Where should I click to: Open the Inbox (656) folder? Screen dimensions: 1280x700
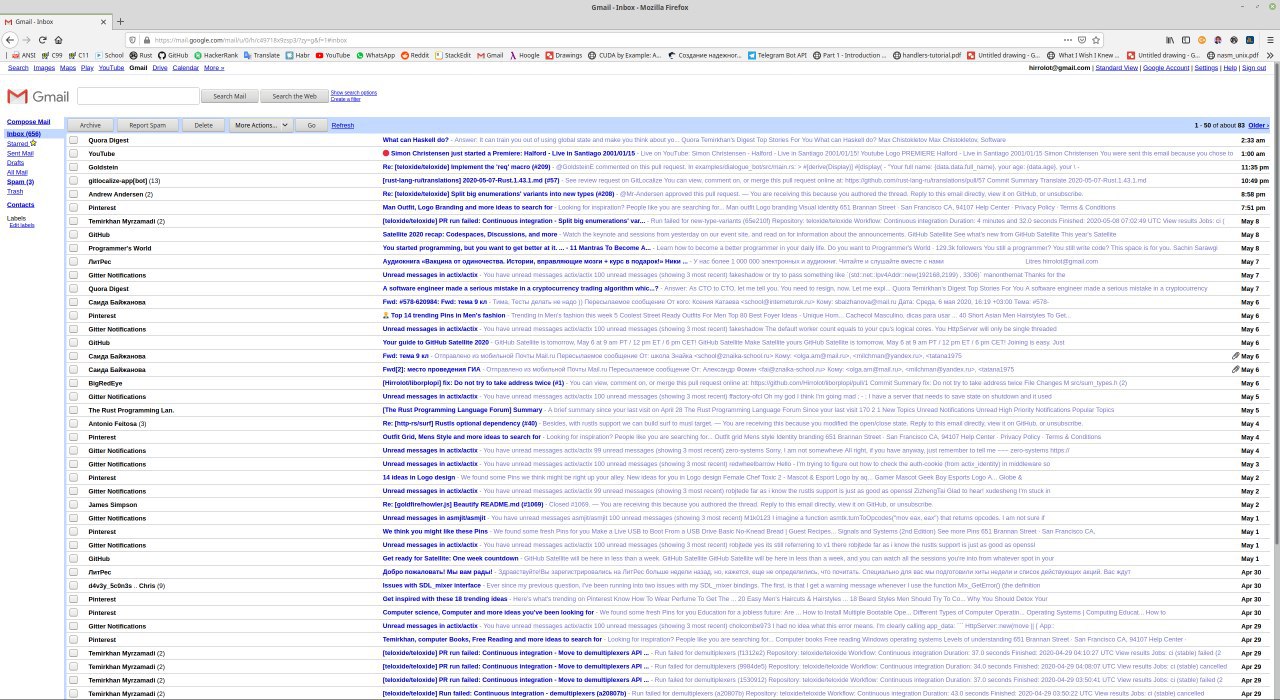tap(24, 133)
